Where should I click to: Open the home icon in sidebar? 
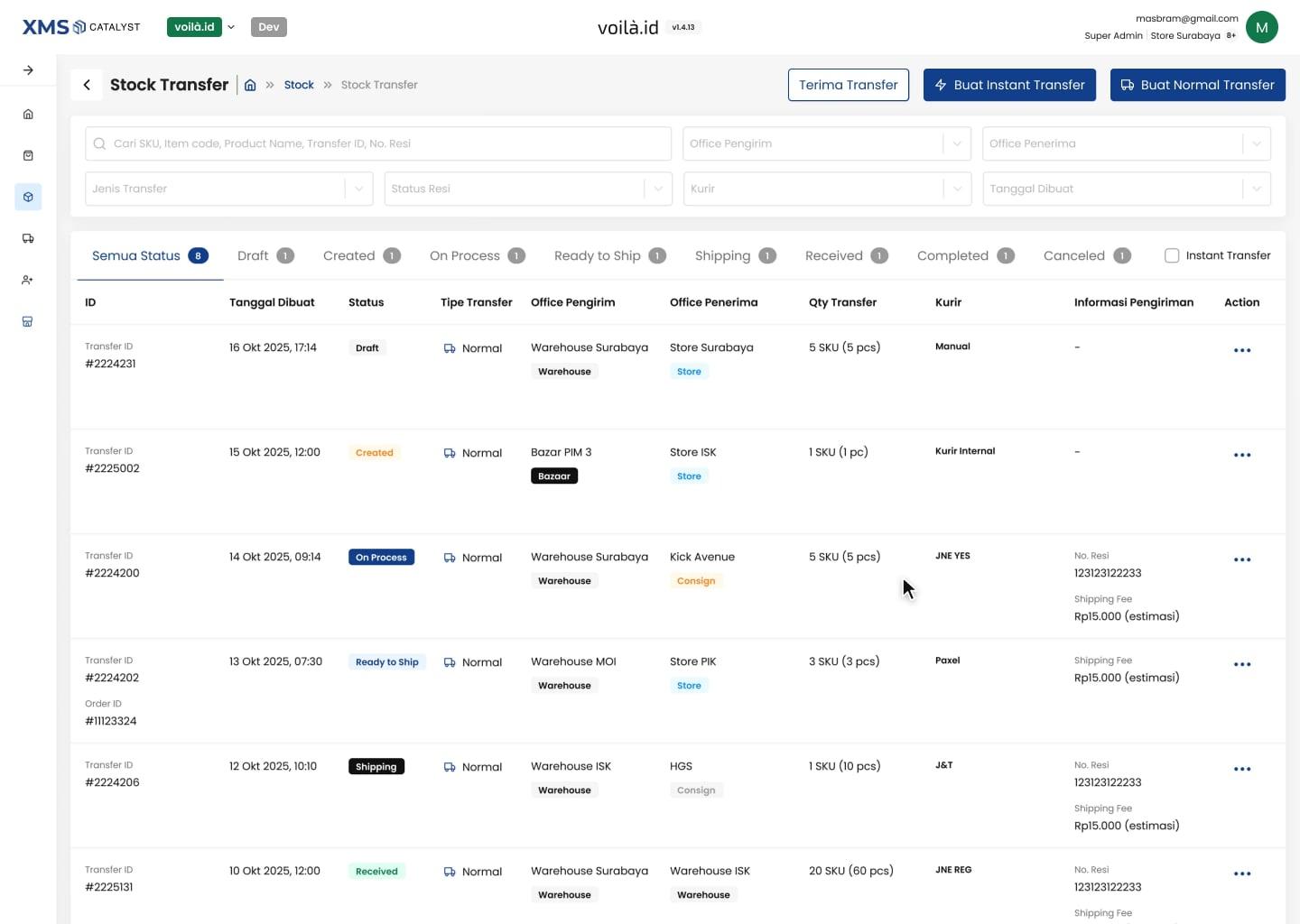28,114
